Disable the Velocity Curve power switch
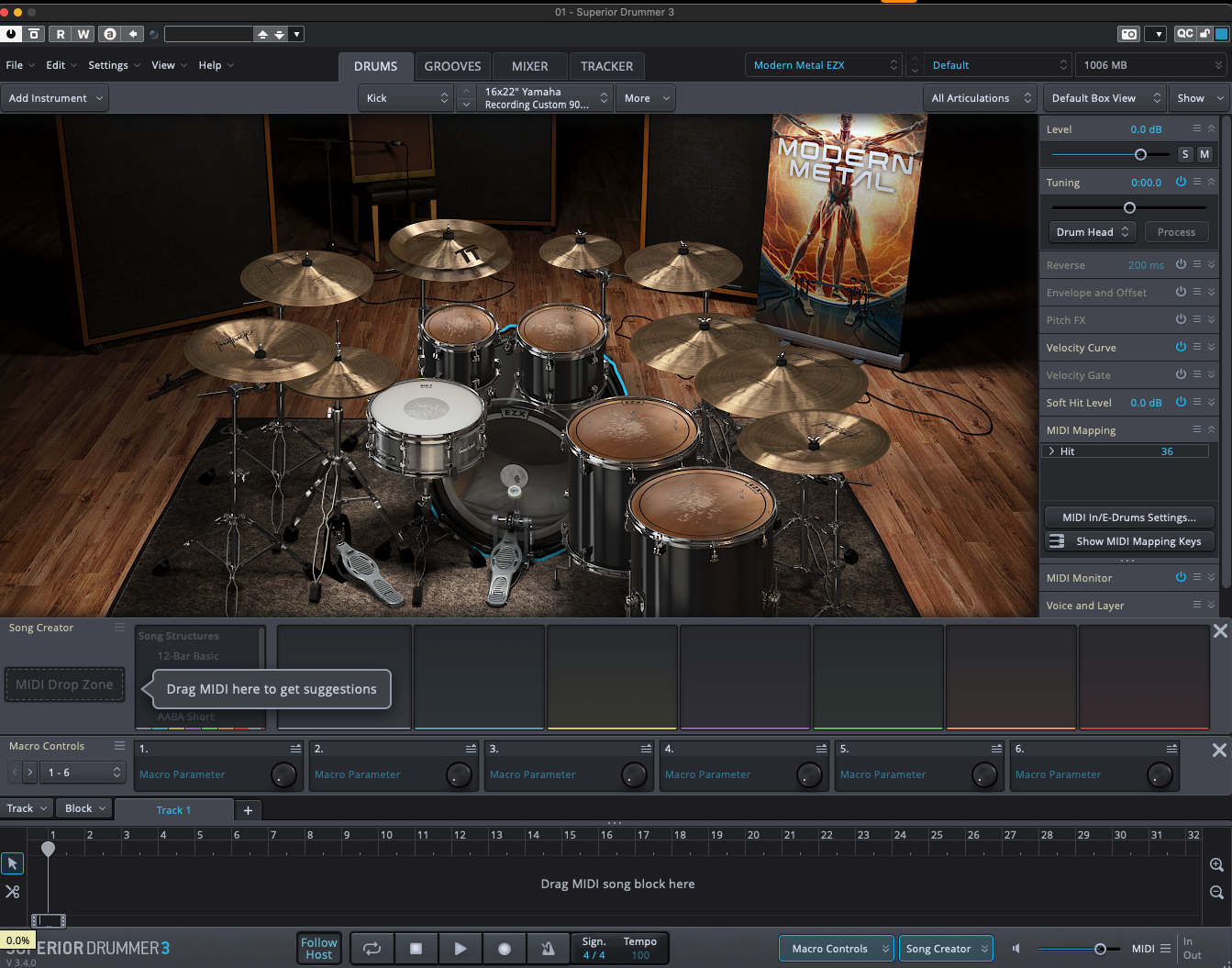The width and height of the screenshot is (1232, 968). [1181, 347]
